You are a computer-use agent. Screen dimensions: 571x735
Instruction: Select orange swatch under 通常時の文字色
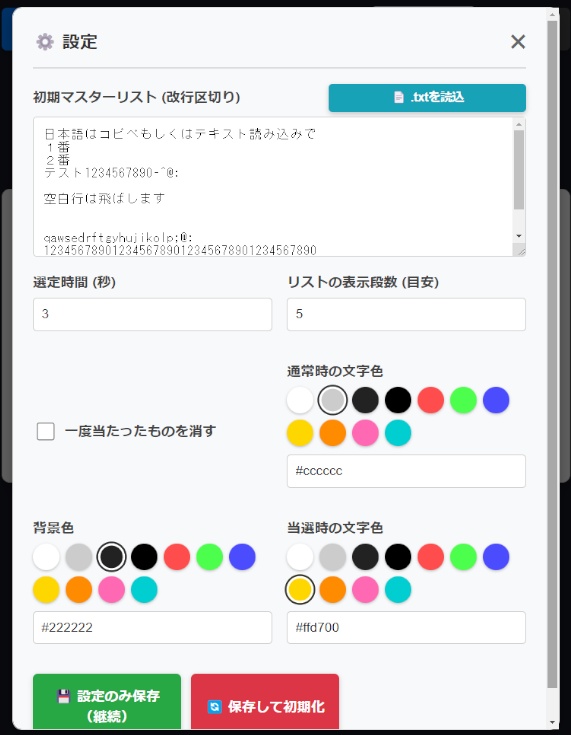click(333, 433)
